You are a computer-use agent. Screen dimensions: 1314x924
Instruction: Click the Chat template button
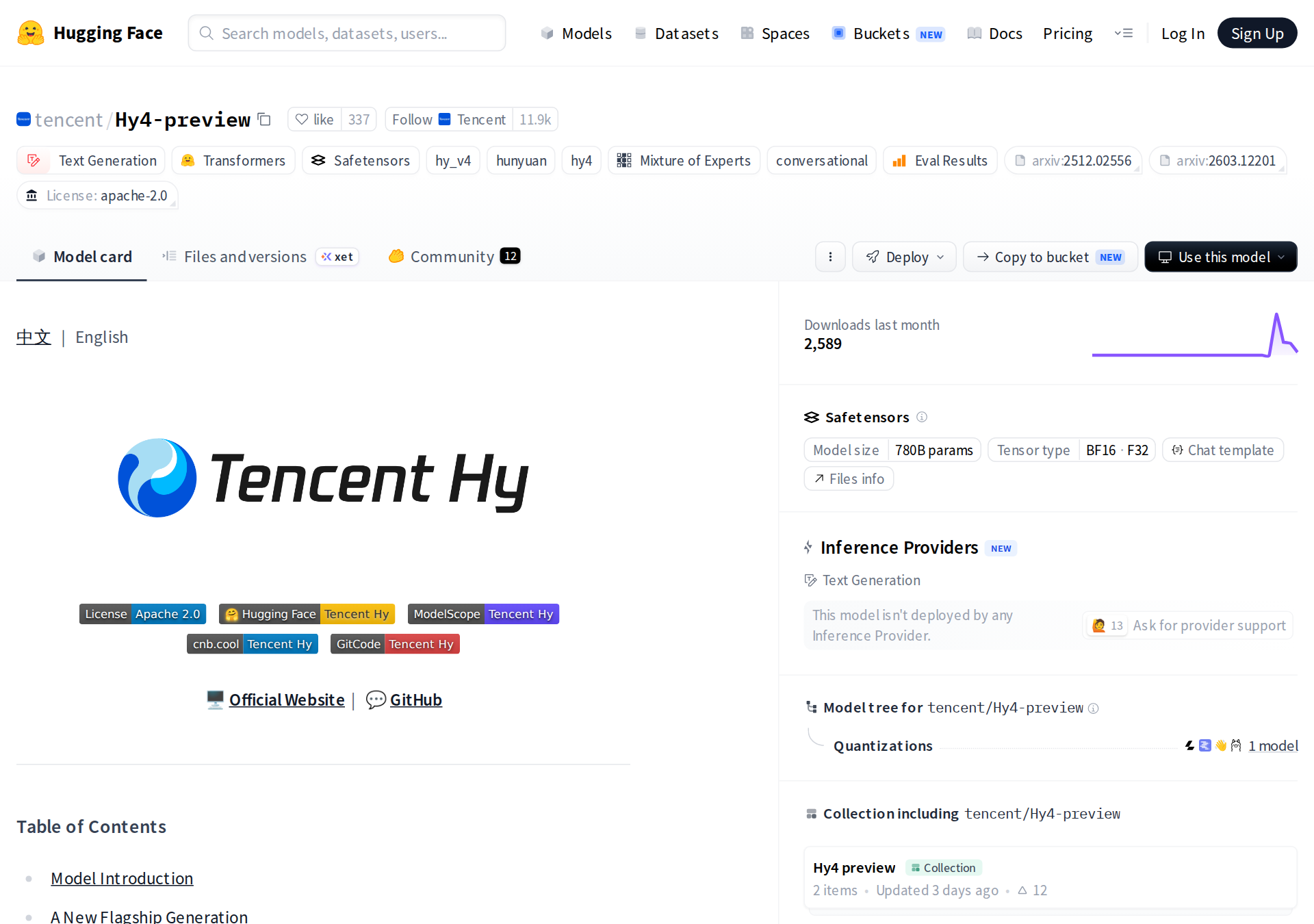(1223, 450)
